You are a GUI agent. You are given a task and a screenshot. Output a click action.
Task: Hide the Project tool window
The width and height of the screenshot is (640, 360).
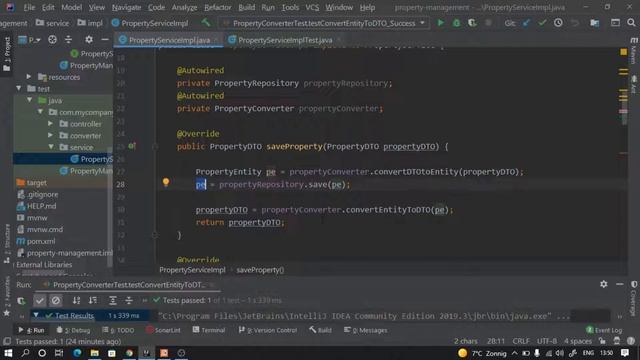pyautogui.click(x=104, y=40)
